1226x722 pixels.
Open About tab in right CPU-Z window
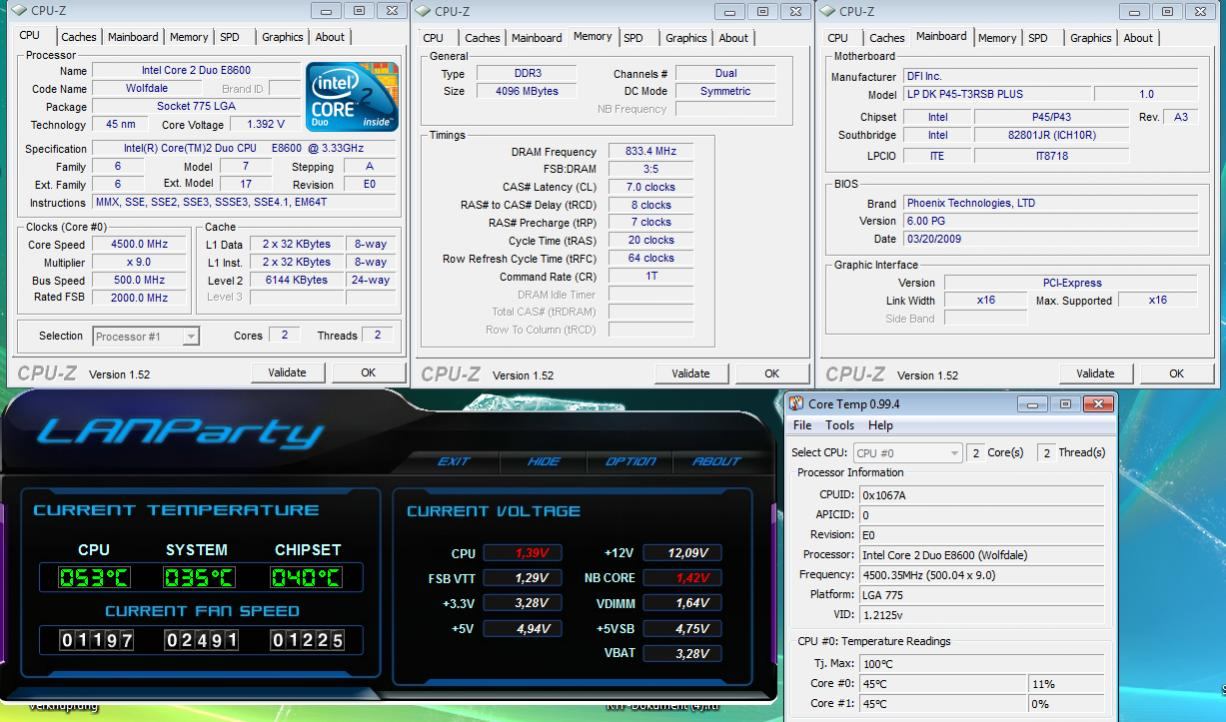(1138, 38)
